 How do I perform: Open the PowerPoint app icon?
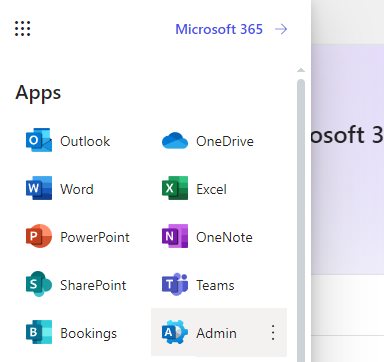pos(39,236)
